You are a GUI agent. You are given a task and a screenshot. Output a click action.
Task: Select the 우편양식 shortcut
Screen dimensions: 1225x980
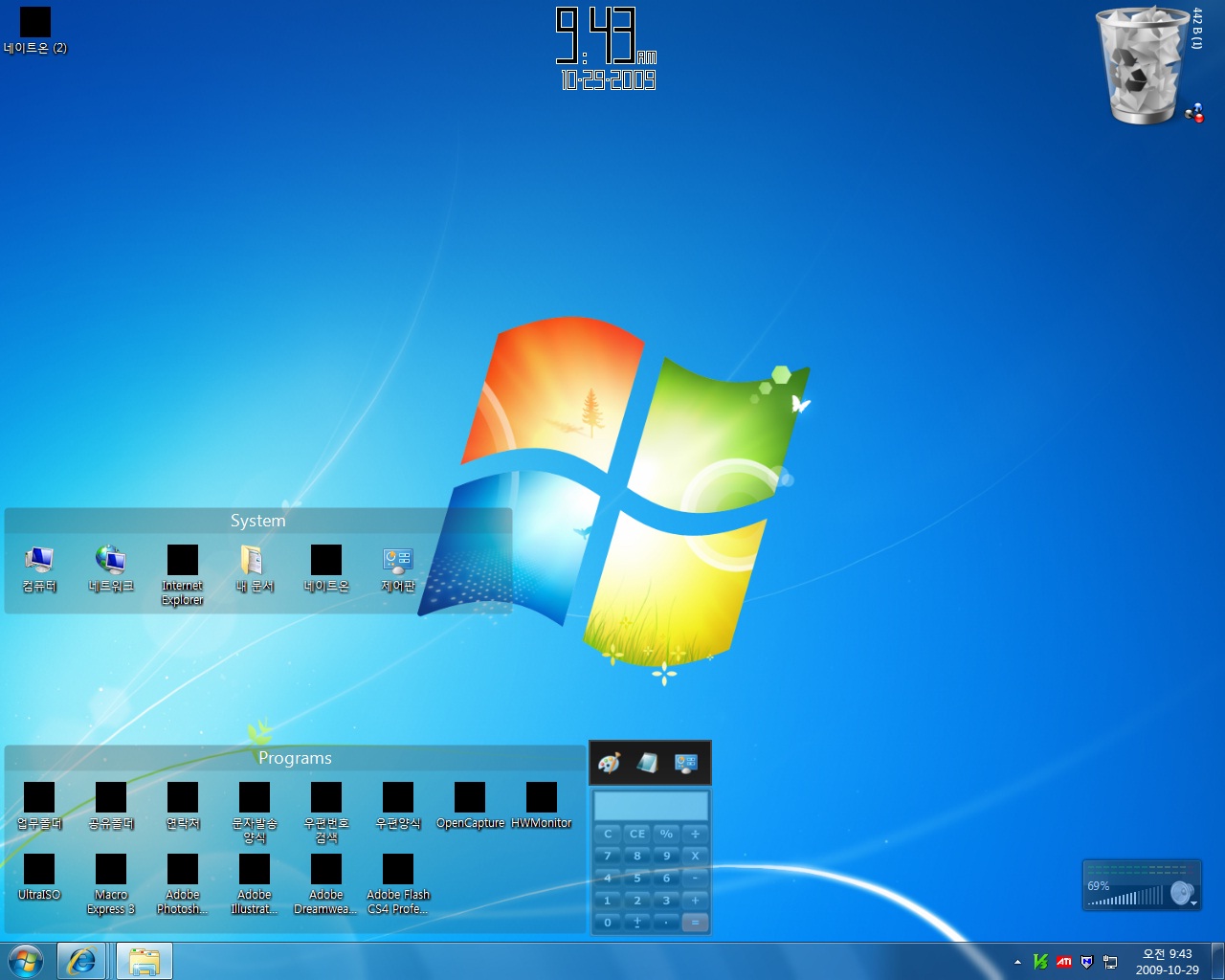point(398,806)
